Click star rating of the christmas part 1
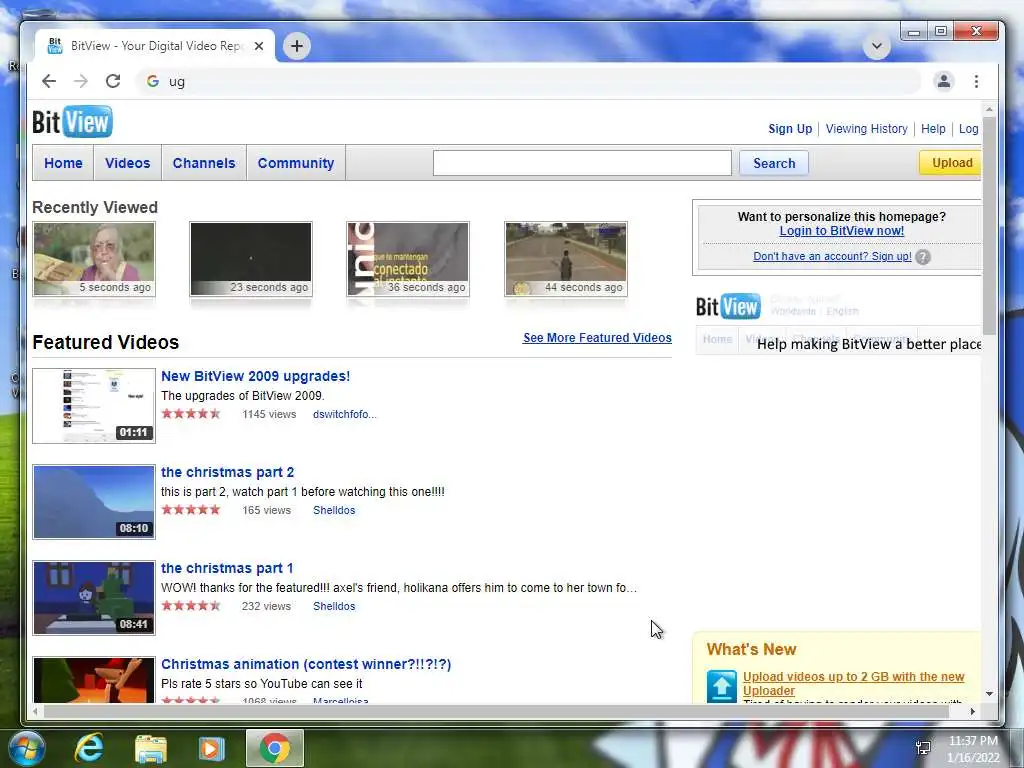 pyautogui.click(x=191, y=605)
